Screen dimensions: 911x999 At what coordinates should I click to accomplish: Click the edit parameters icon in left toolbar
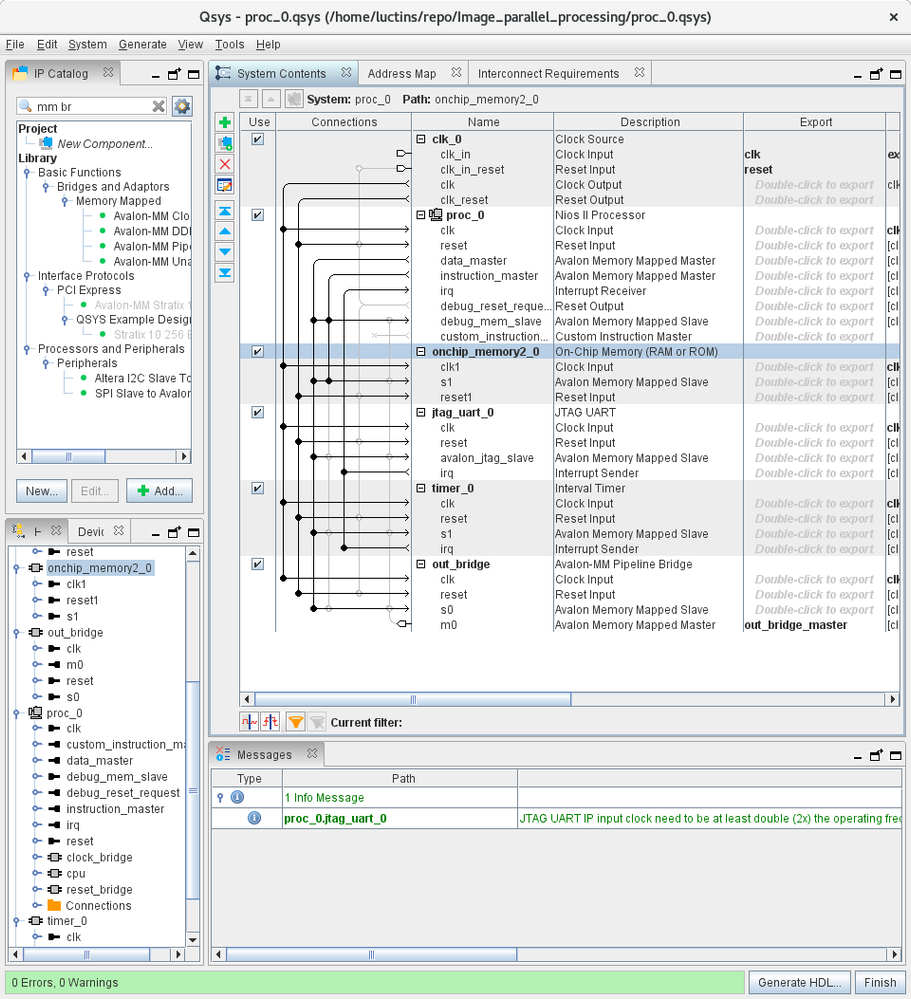[225, 185]
